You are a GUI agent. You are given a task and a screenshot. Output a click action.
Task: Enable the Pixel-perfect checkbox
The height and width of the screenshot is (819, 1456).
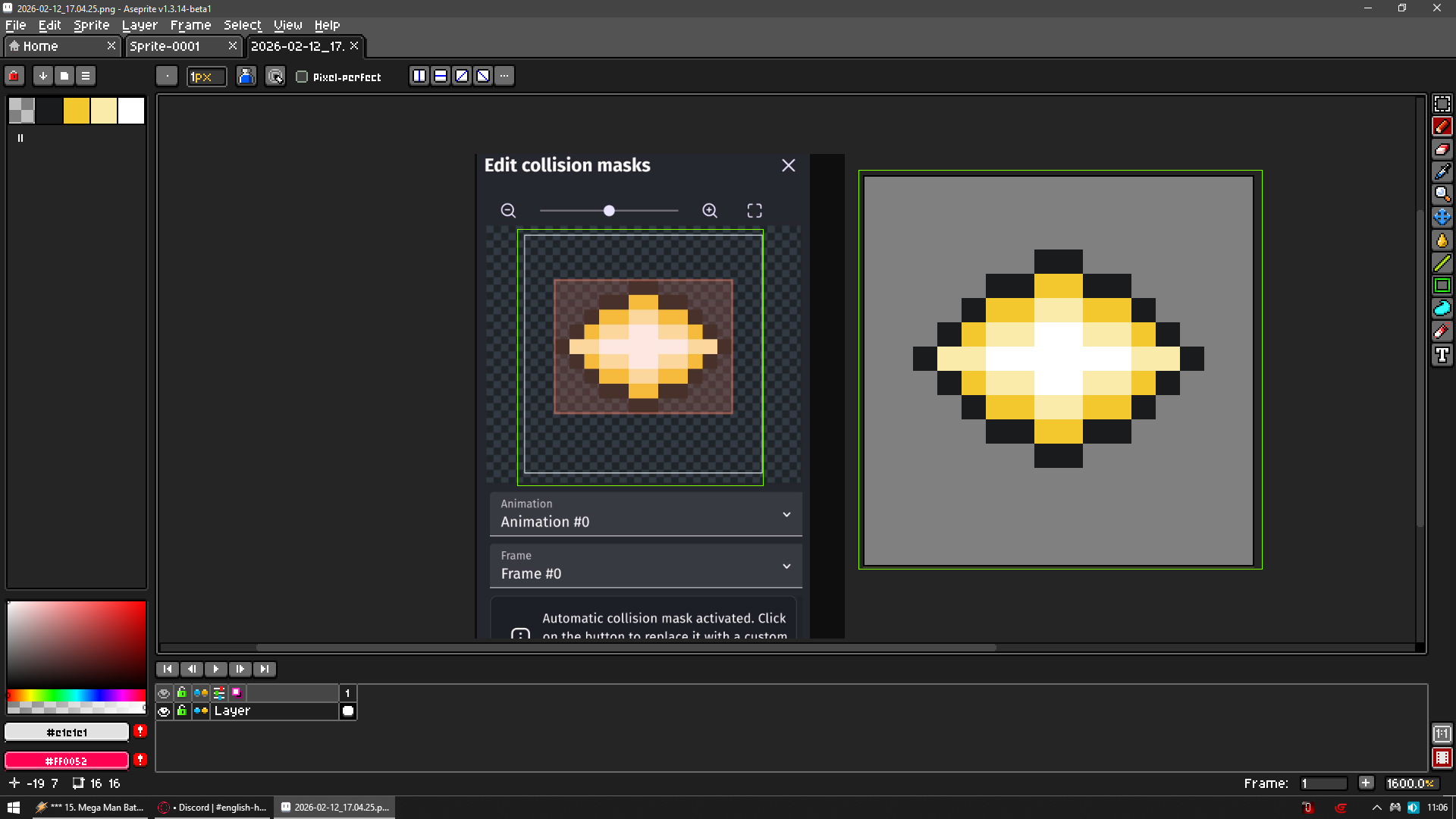pyautogui.click(x=302, y=77)
